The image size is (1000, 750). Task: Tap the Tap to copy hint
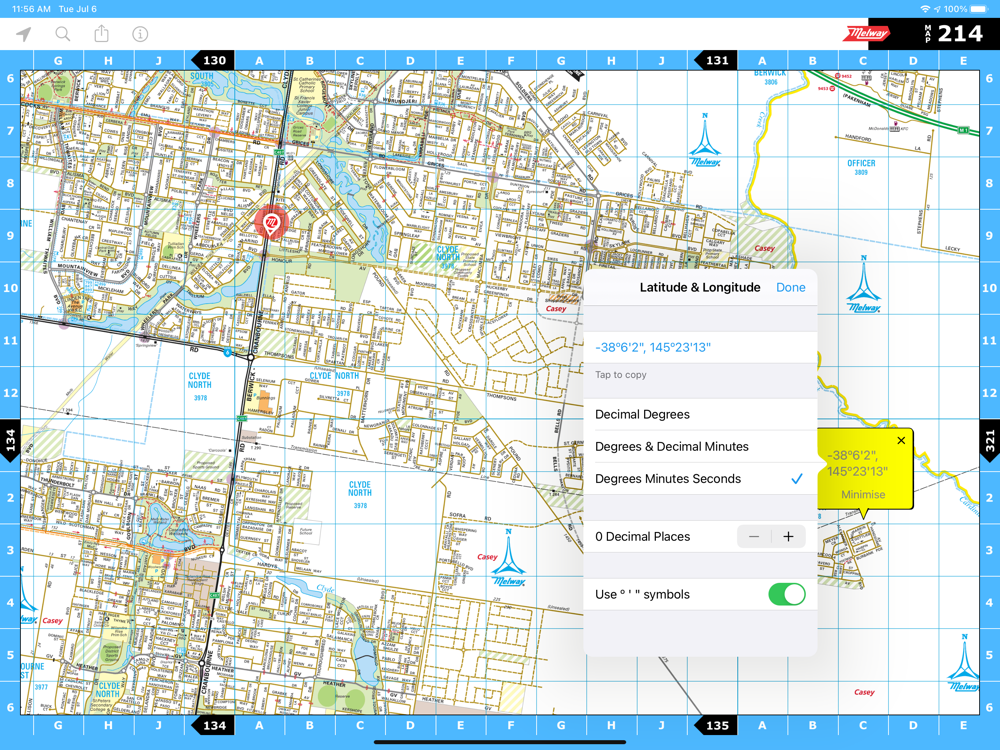pos(621,375)
